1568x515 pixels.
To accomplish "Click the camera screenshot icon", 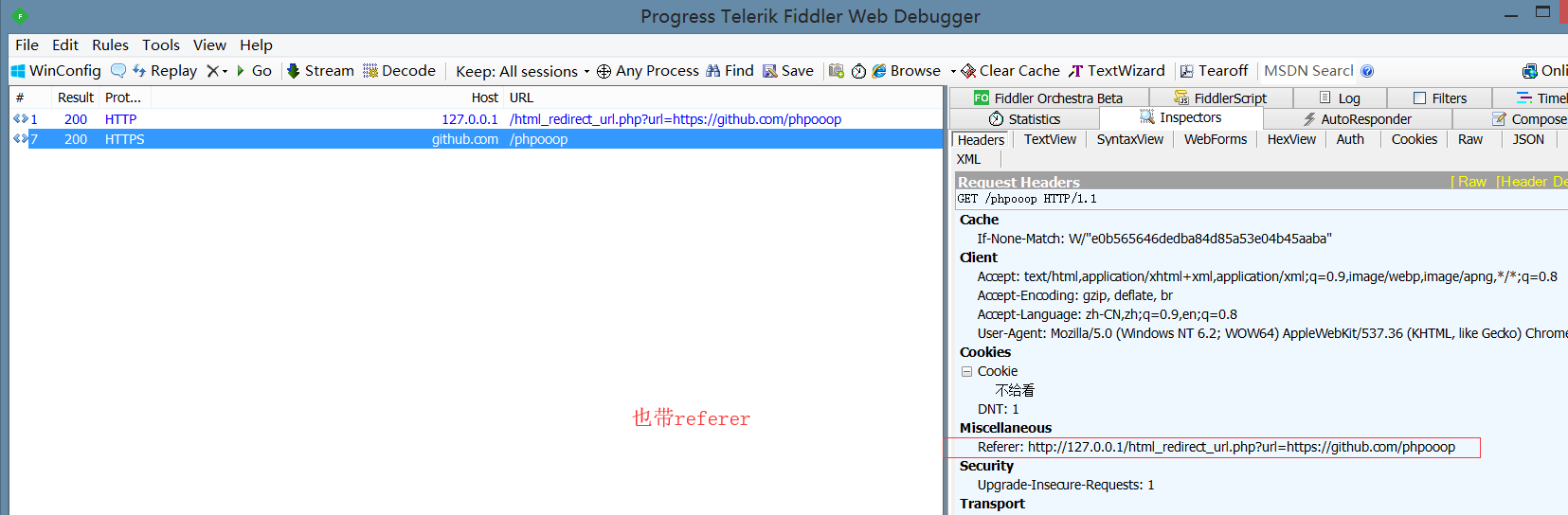I will click(837, 71).
